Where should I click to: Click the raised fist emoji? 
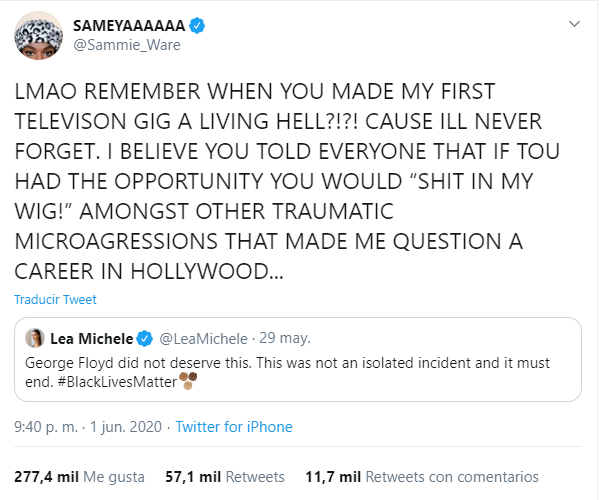(187, 381)
